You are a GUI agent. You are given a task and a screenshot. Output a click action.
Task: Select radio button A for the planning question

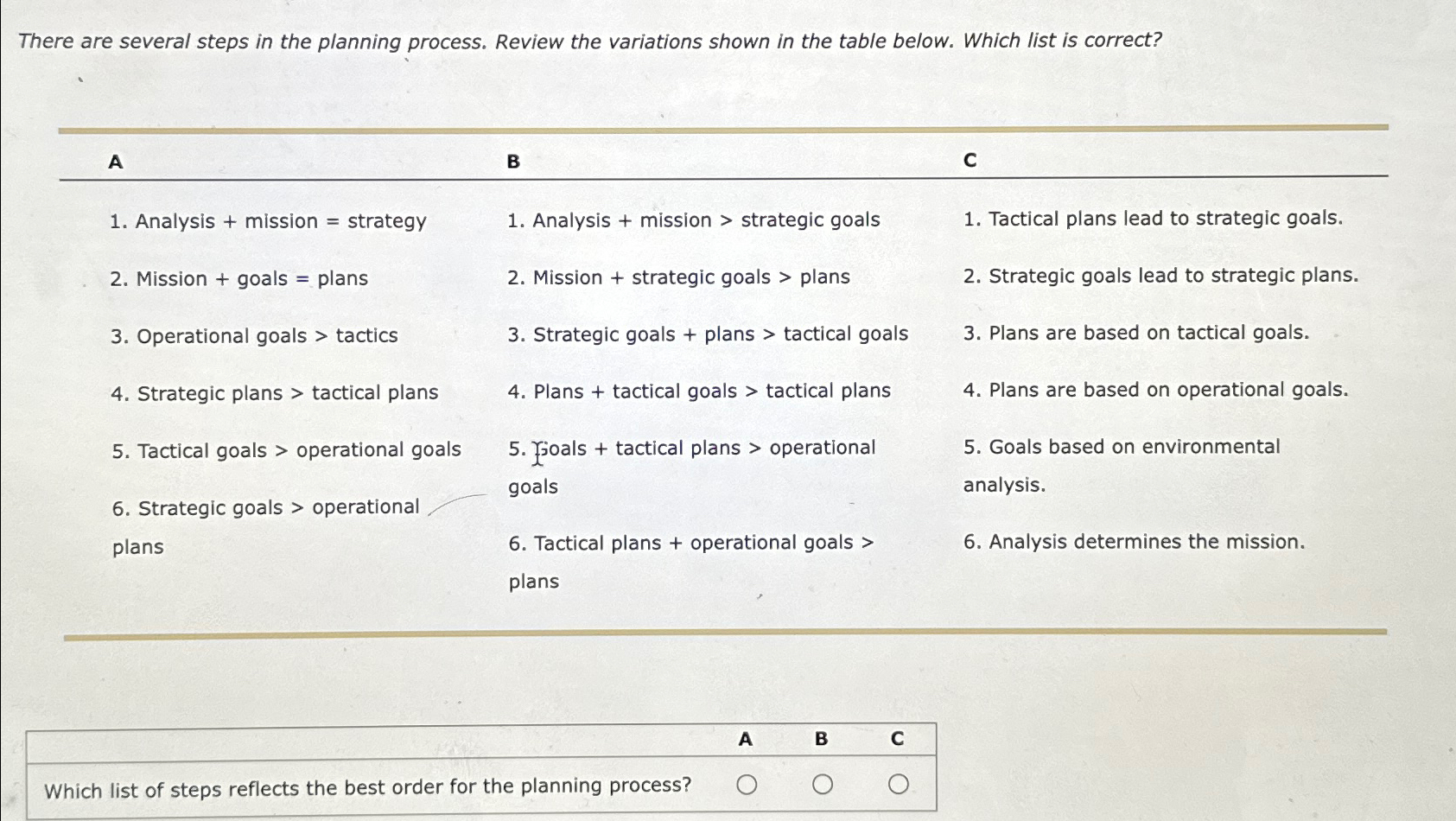747,785
